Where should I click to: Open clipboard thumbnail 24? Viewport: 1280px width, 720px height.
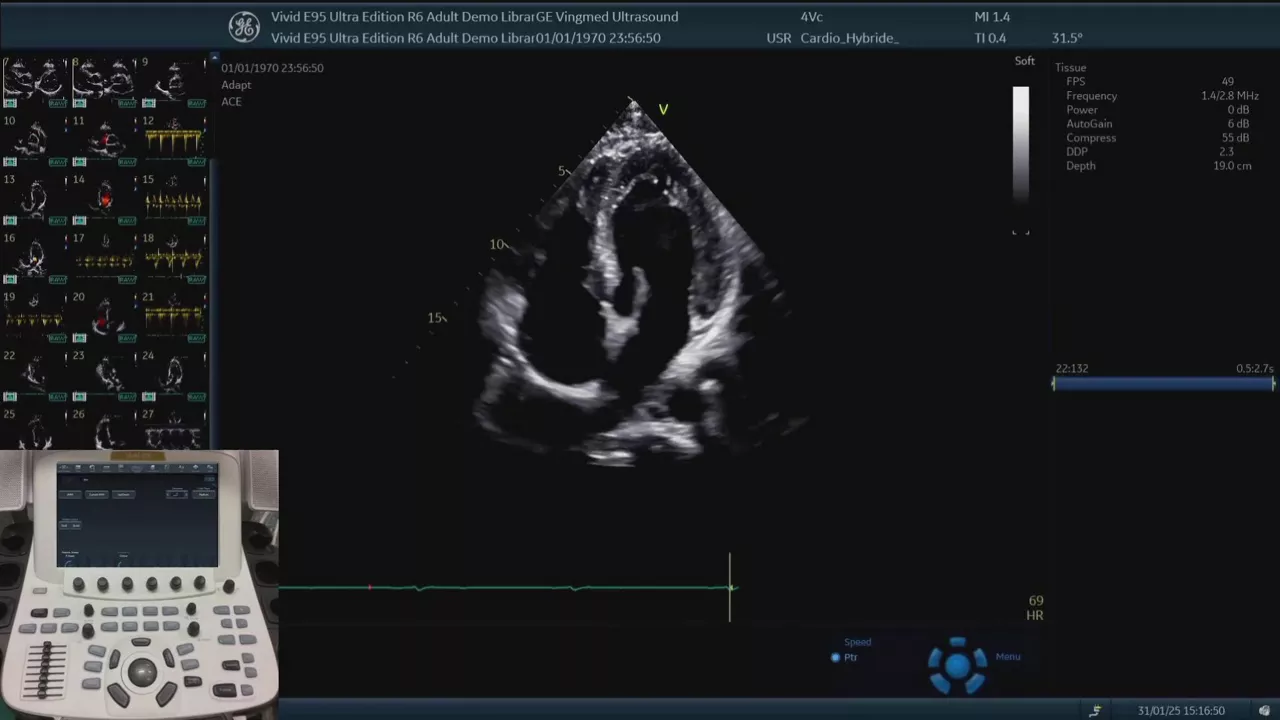pos(174,375)
